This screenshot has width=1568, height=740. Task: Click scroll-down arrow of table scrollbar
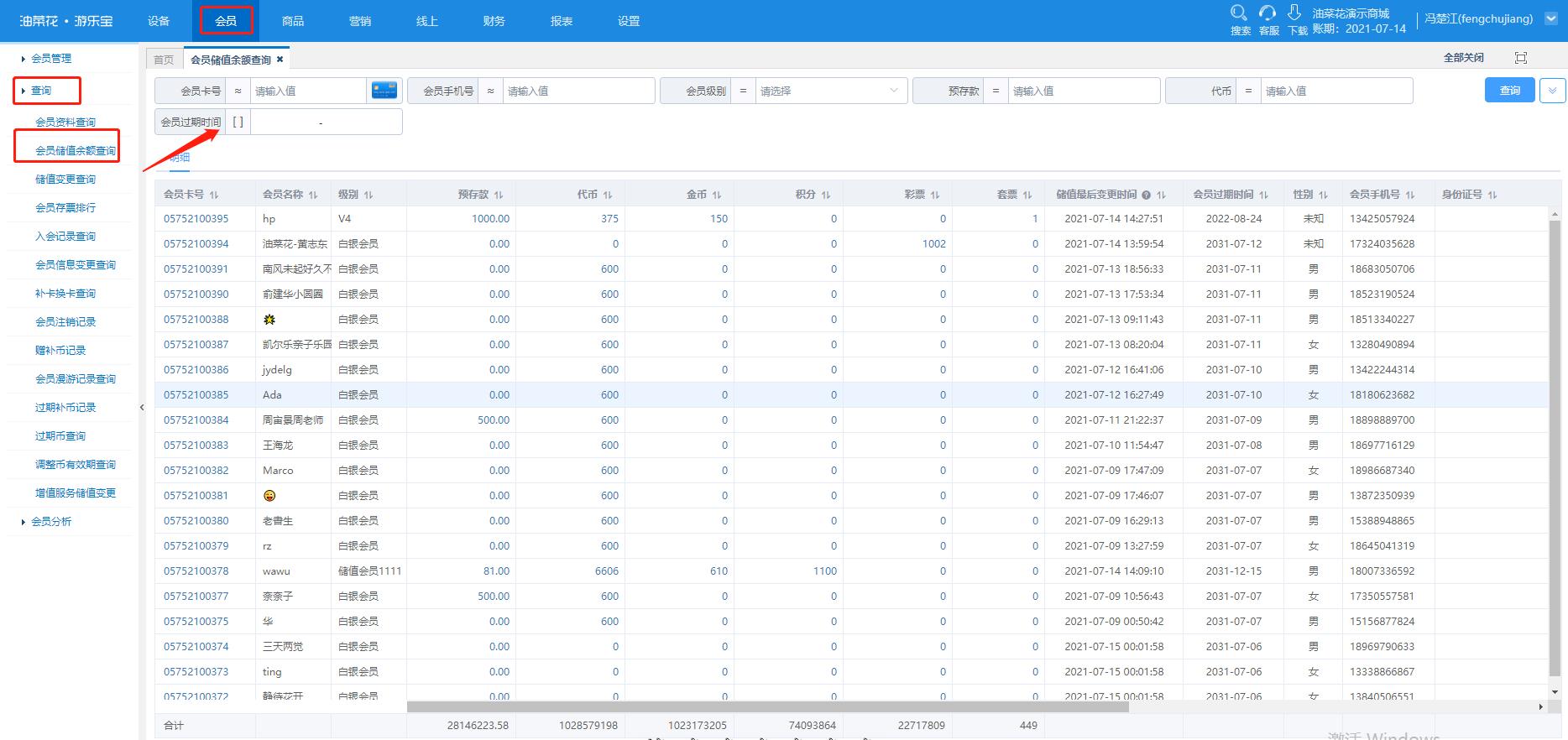(1555, 692)
